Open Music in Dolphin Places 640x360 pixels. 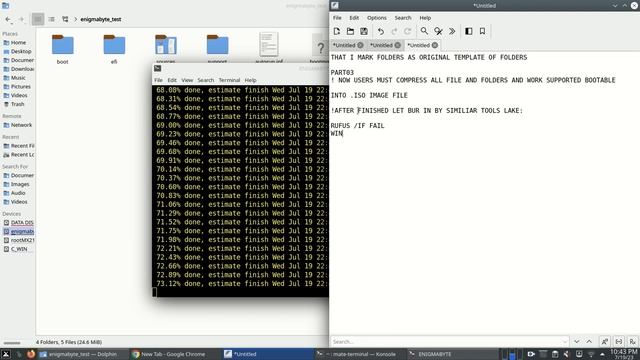18,78
